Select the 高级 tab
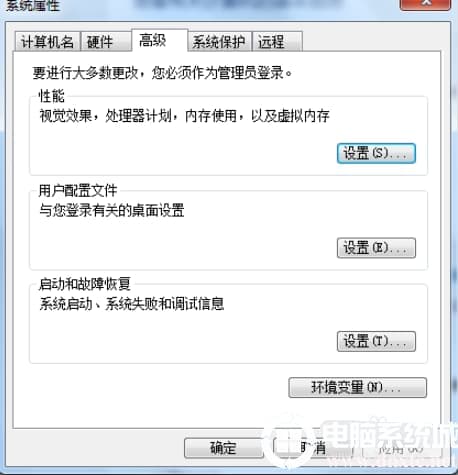 (160, 41)
